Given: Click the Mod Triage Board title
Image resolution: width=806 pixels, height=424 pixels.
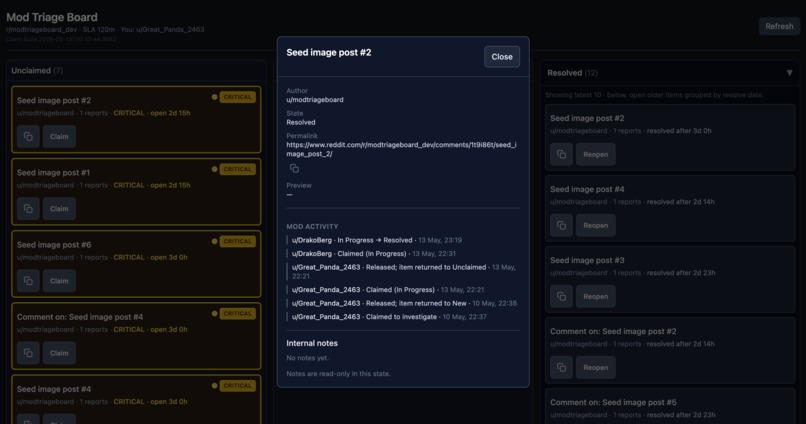Looking at the screenshot, I should coord(52,17).
